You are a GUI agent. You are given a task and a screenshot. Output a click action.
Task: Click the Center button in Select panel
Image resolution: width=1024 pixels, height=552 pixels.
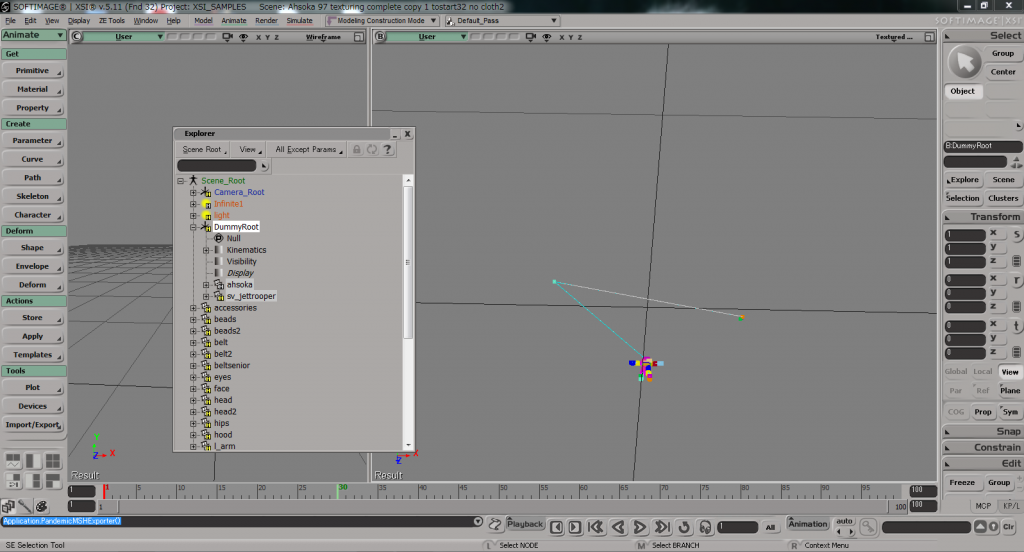point(1002,72)
